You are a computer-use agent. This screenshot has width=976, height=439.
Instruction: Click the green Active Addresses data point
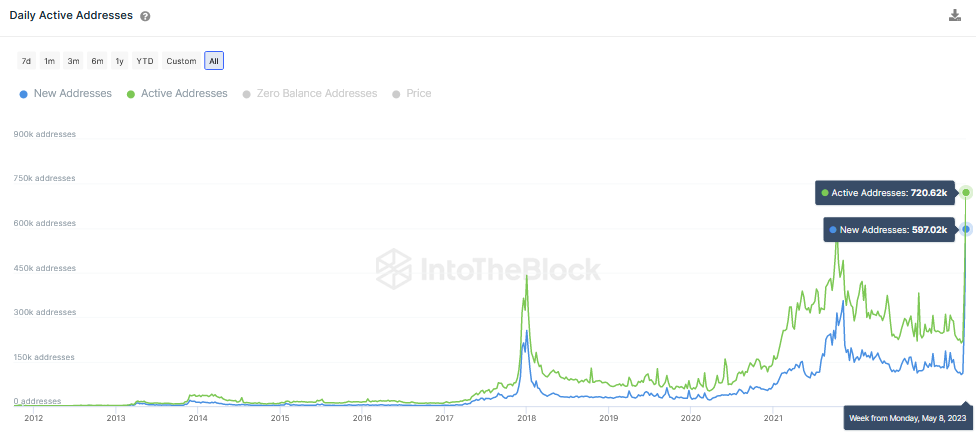(x=966, y=192)
